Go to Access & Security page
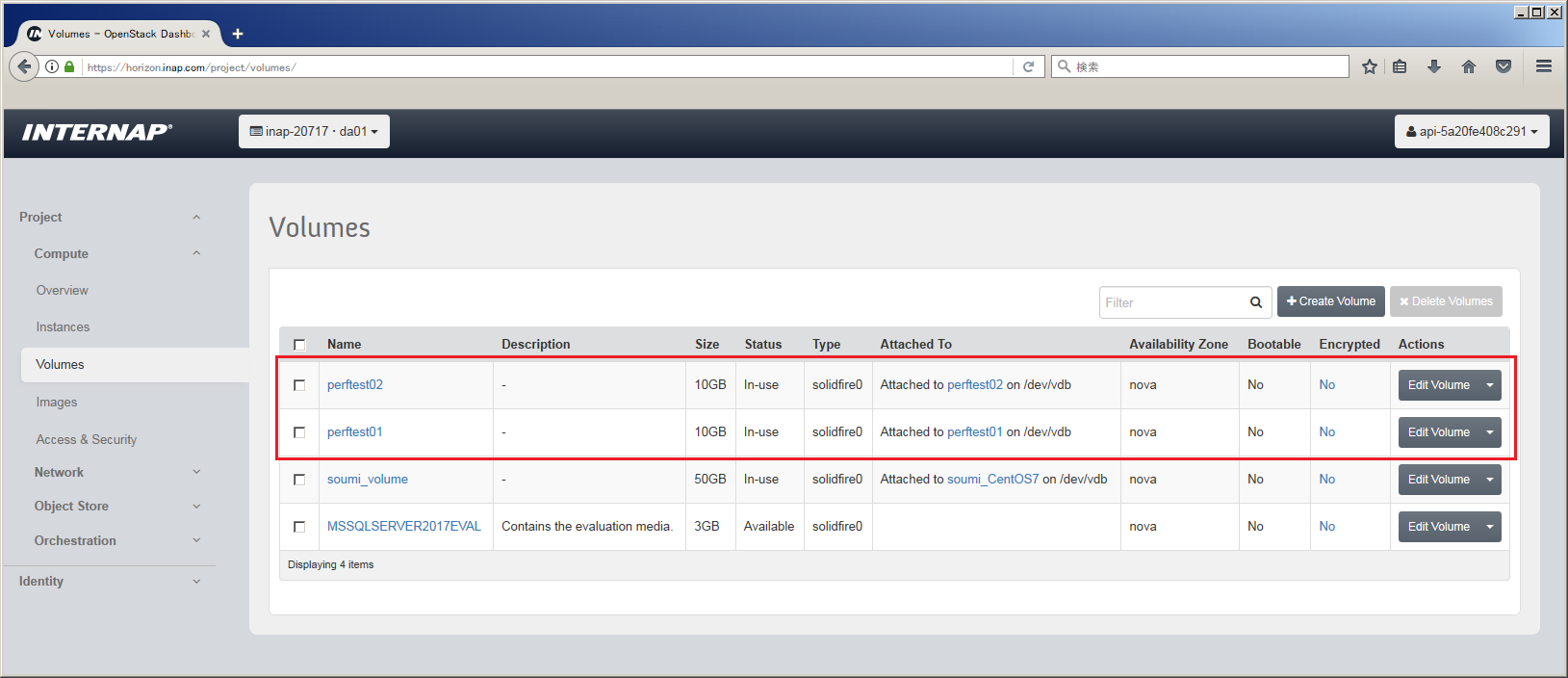Viewport: 1568px width, 678px height. point(86,439)
